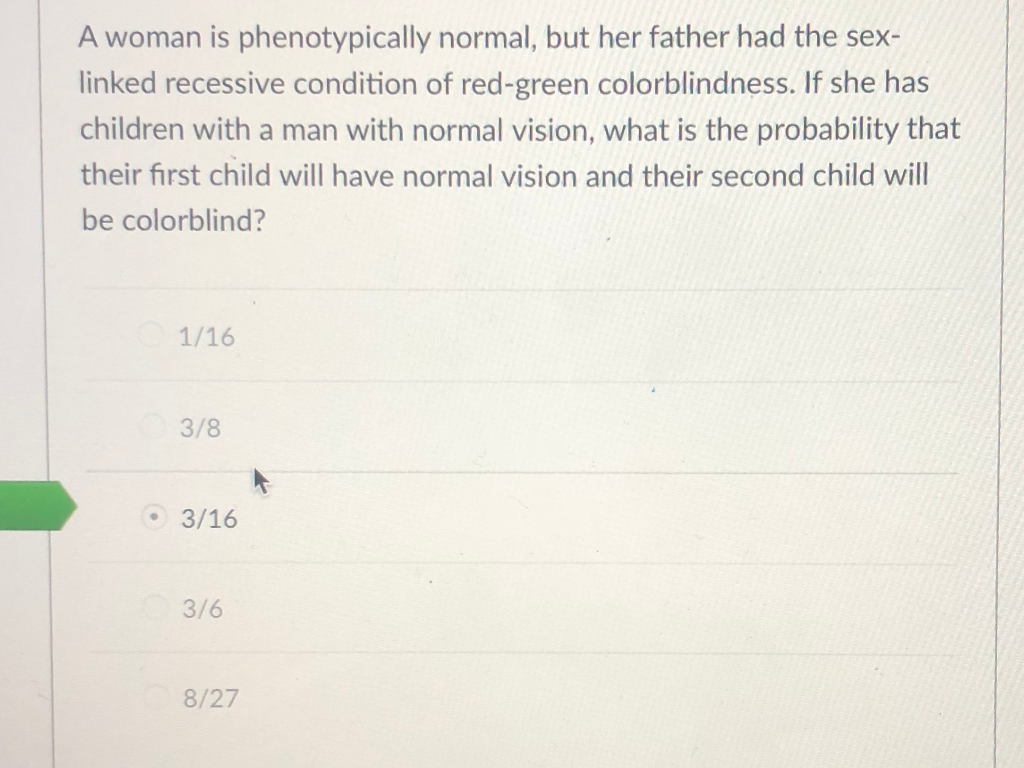Mark the 8/27 radio button

[157, 697]
